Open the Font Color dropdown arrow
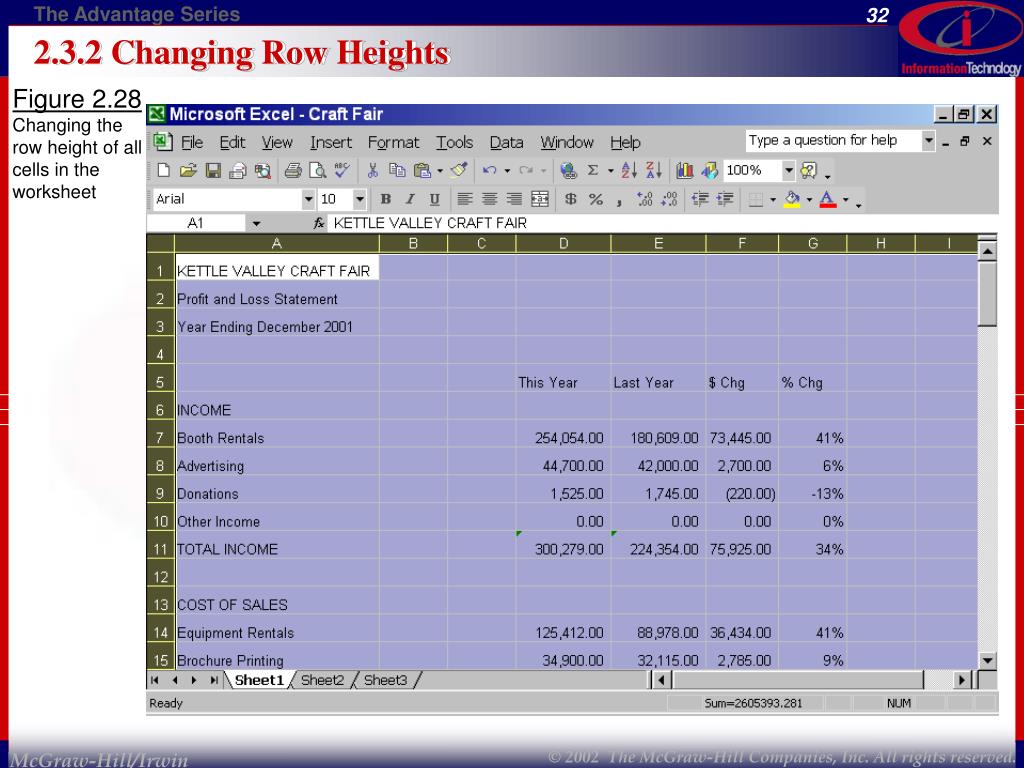Image resolution: width=1024 pixels, height=768 pixels. pyautogui.click(x=846, y=199)
